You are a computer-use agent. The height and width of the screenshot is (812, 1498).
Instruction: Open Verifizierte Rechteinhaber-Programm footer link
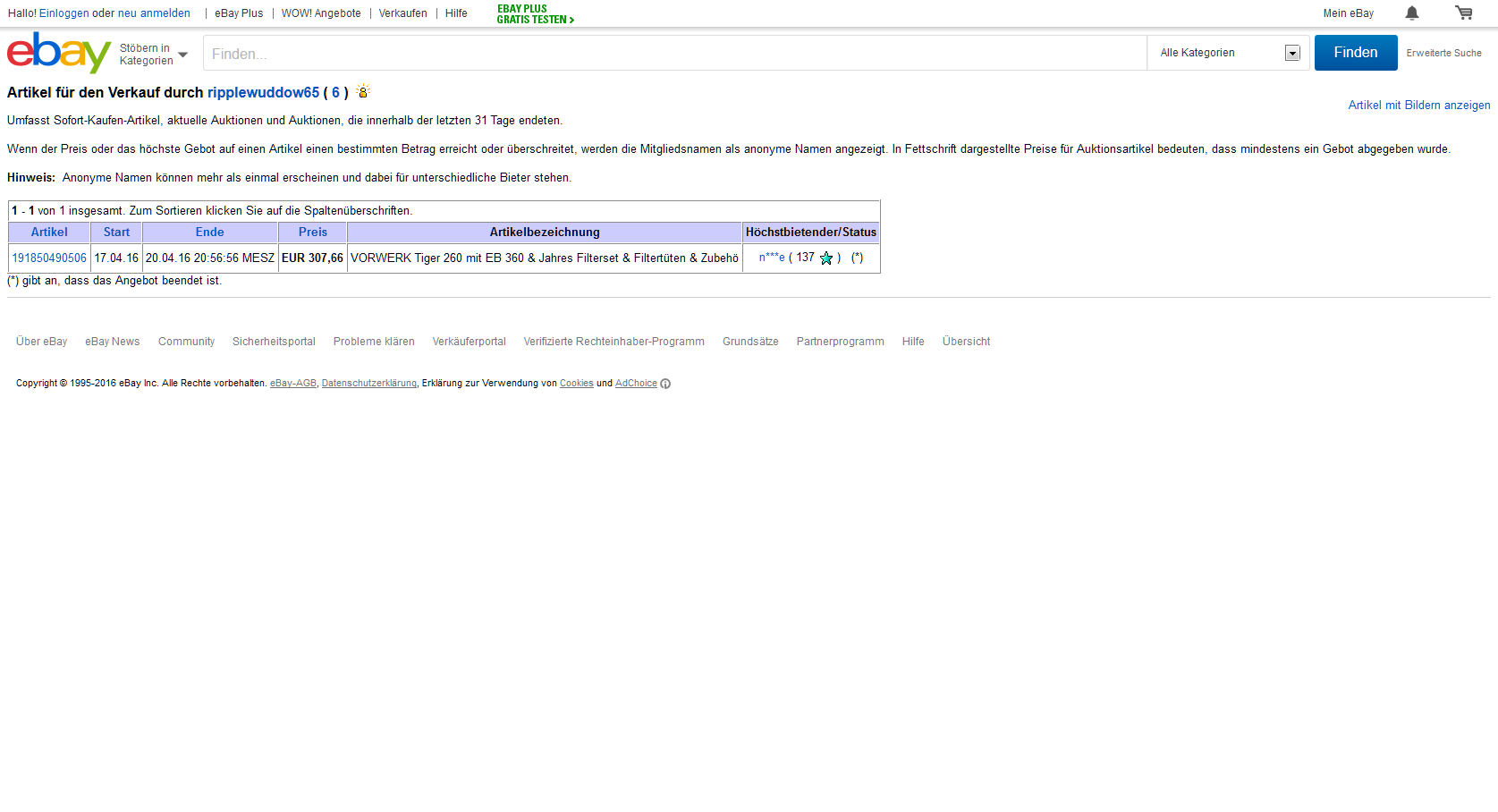614,342
